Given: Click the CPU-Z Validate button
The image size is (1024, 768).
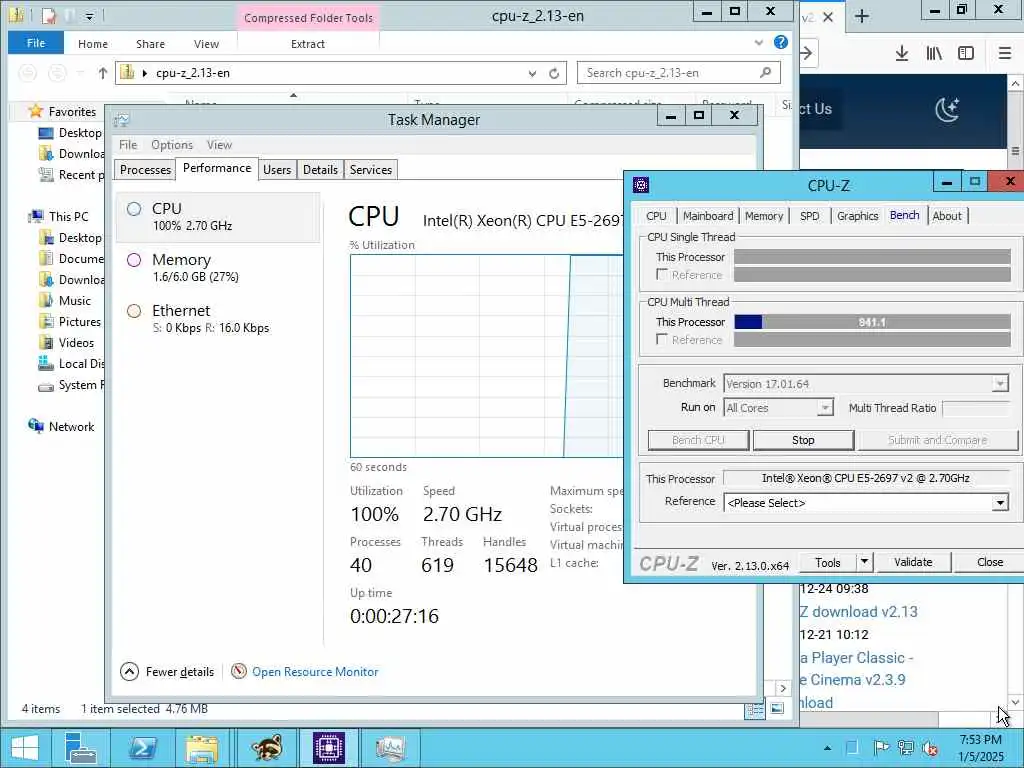Looking at the screenshot, I should (x=913, y=562).
